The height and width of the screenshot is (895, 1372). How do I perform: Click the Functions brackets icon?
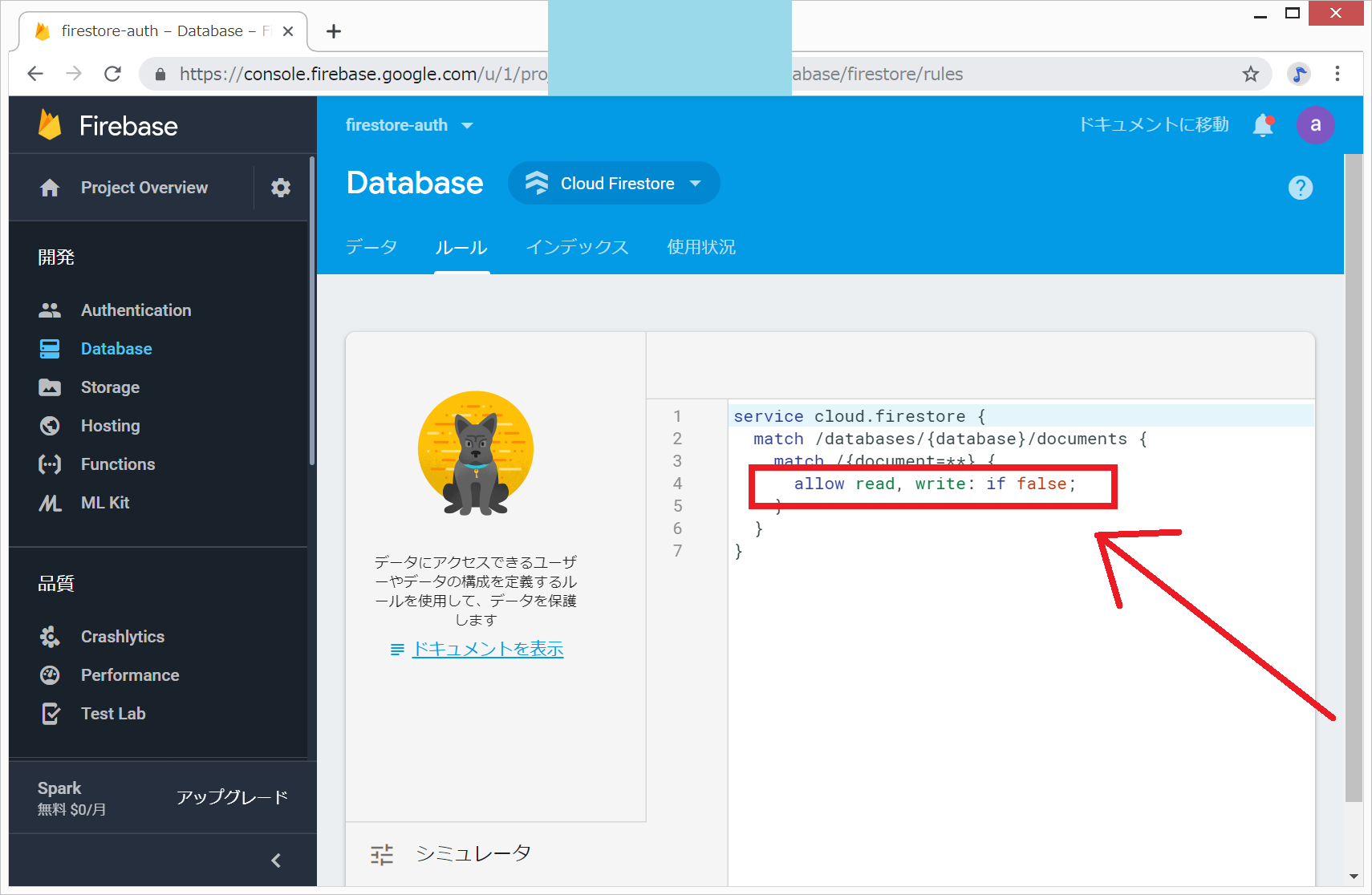click(x=50, y=464)
